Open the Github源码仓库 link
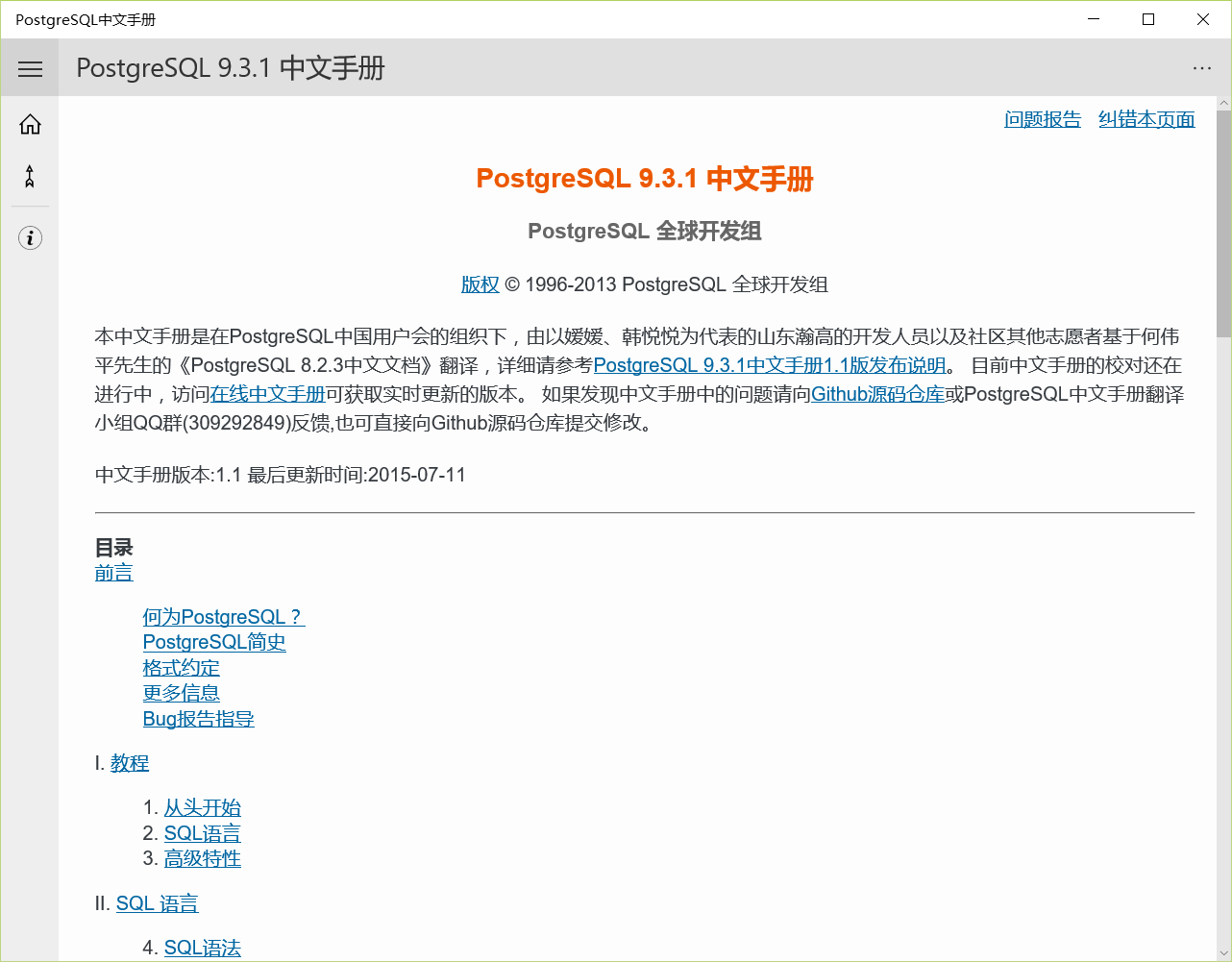 [877, 394]
